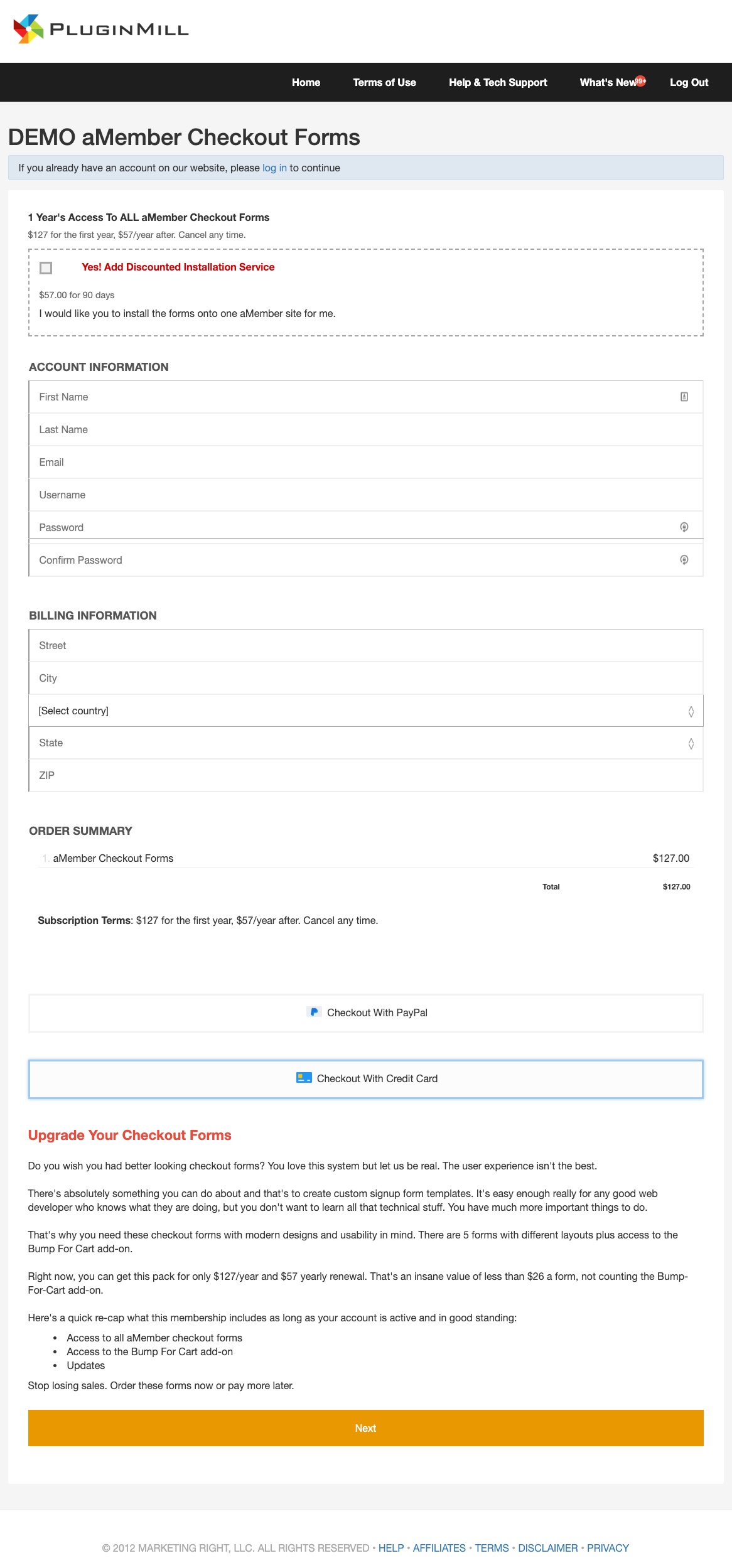
Task: Click 'Access to the Bump For Cart add-on' bullet
Action: (149, 1351)
